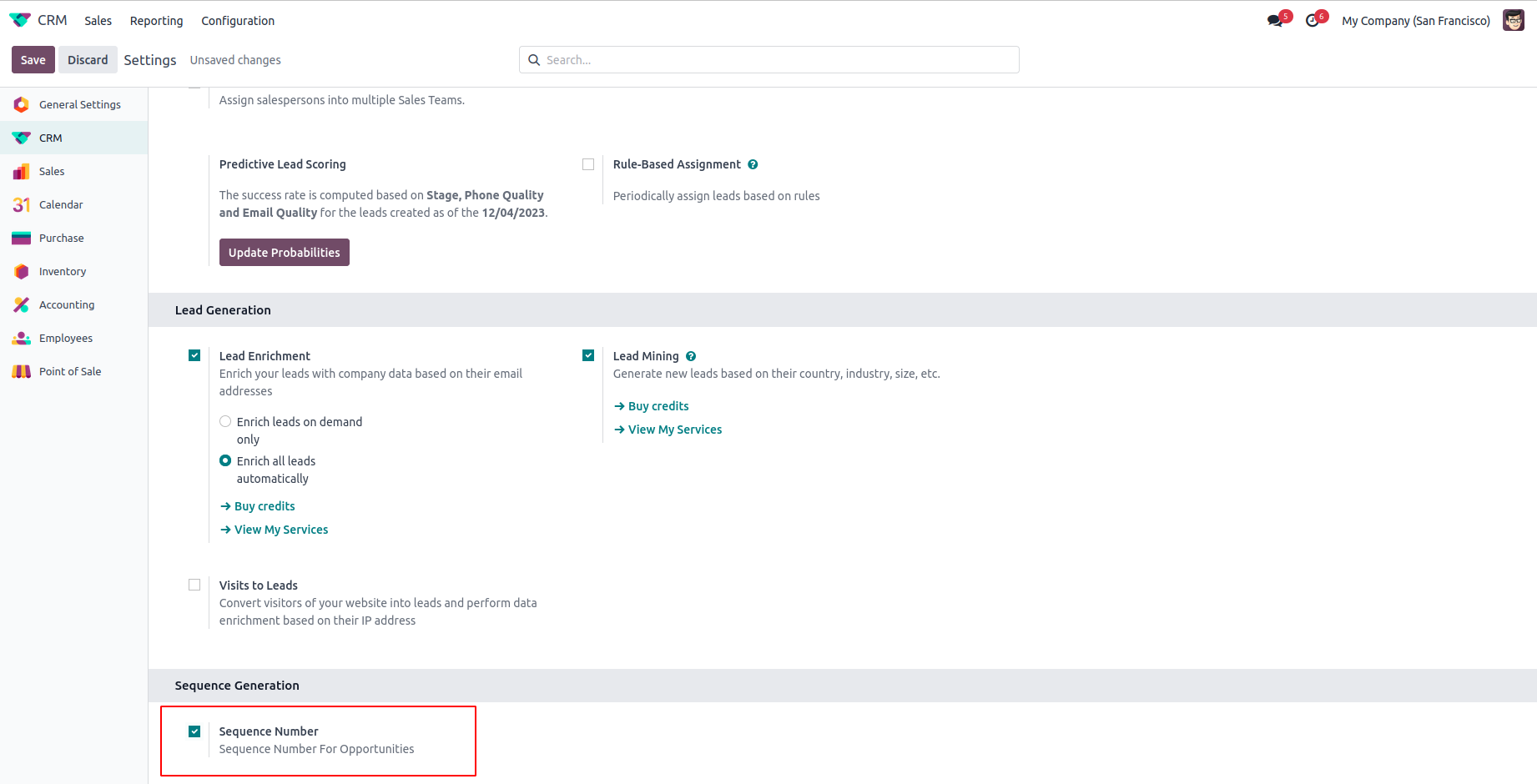Click the user avatar icon

point(1513,21)
